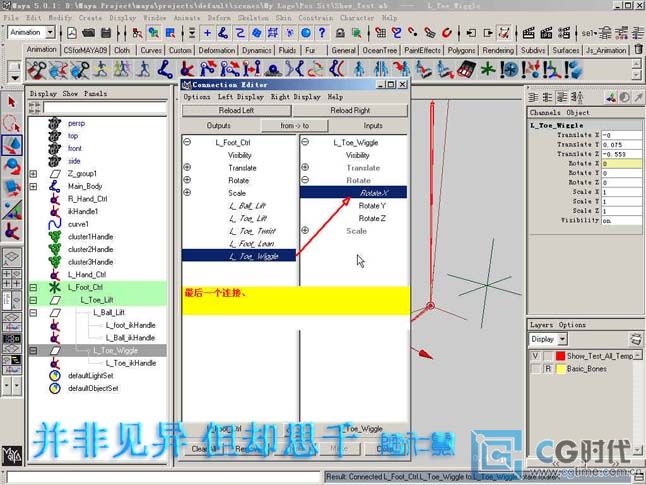
Task: Click the shelf scroll up arrow
Action: point(637,63)
